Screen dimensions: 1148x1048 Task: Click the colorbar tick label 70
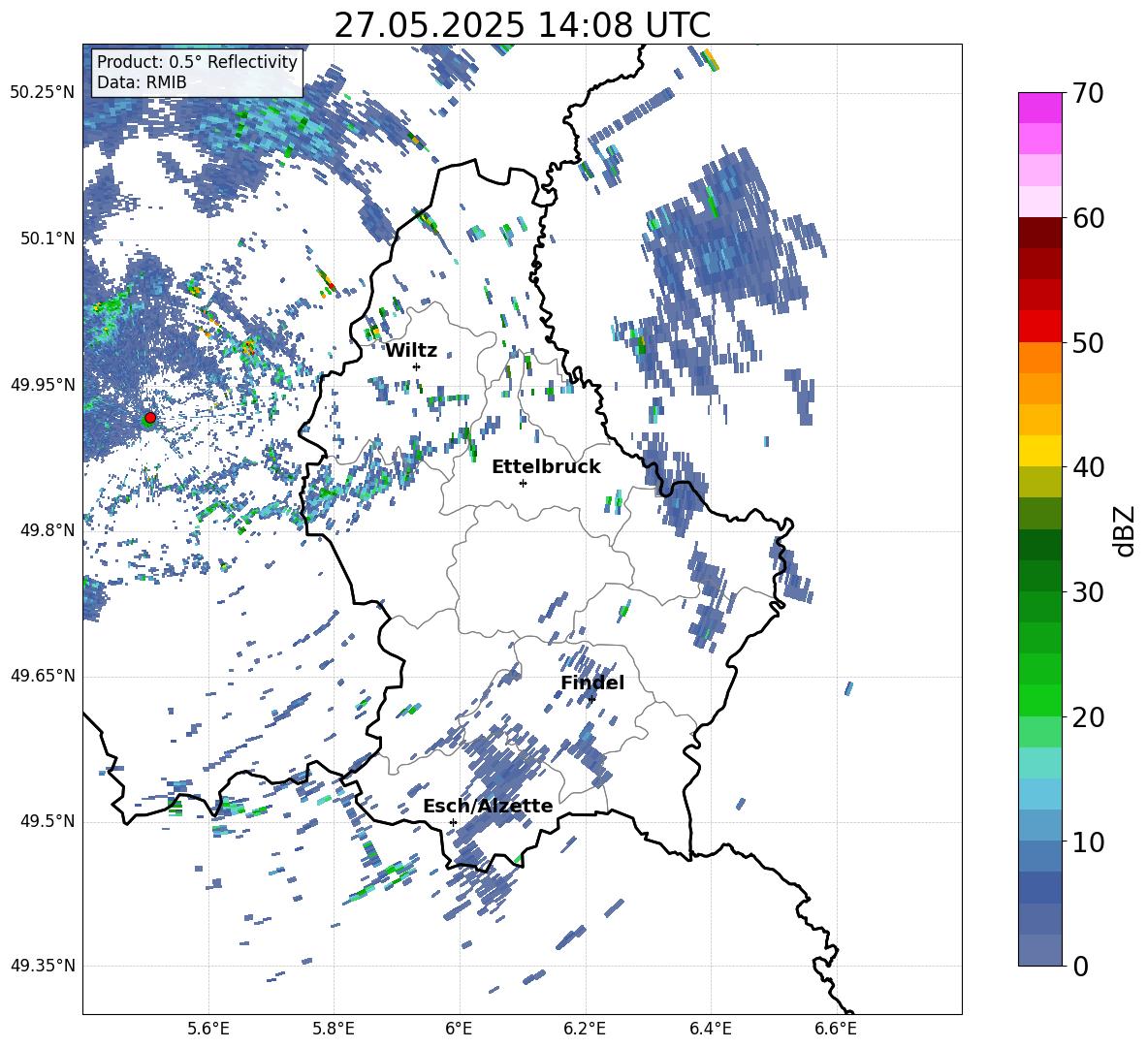point(1089,94)
